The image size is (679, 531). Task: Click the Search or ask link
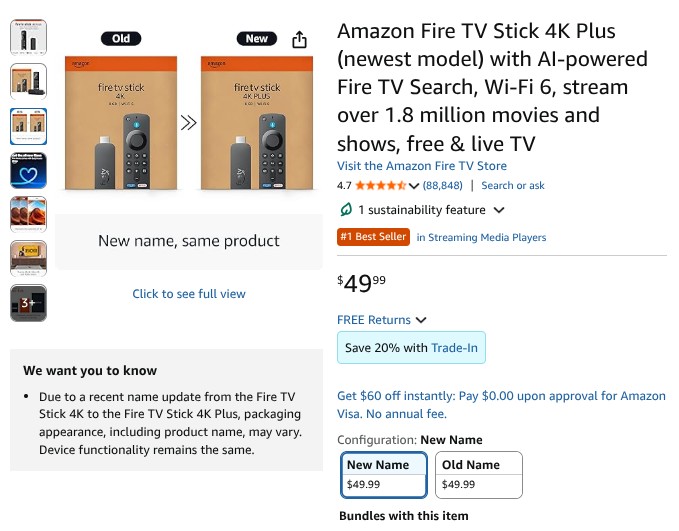(x=512, y=186)
